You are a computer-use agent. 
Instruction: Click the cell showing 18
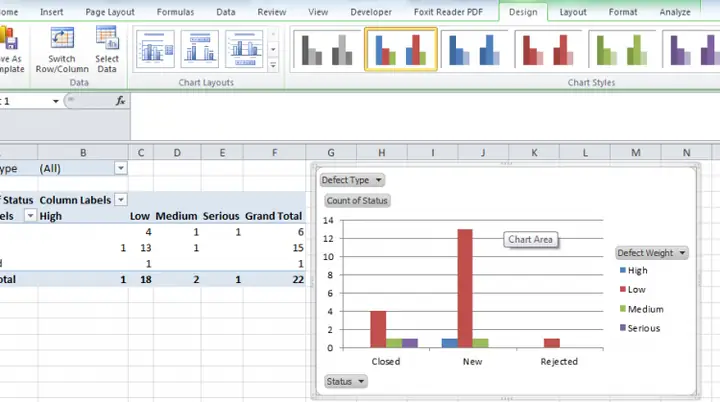tap(141, 279)
